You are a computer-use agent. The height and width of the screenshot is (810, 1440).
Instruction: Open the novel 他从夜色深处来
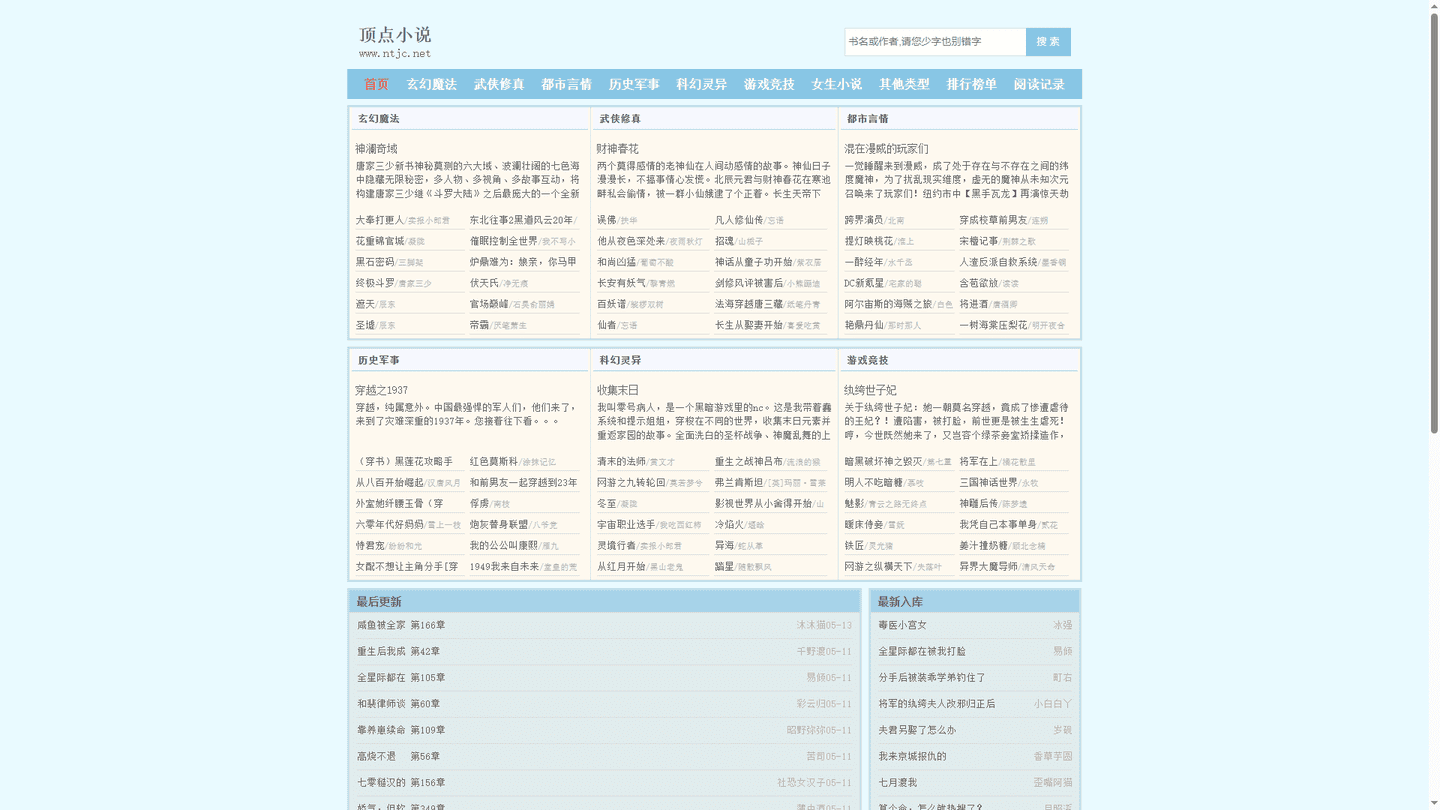[x=631, y=241]
